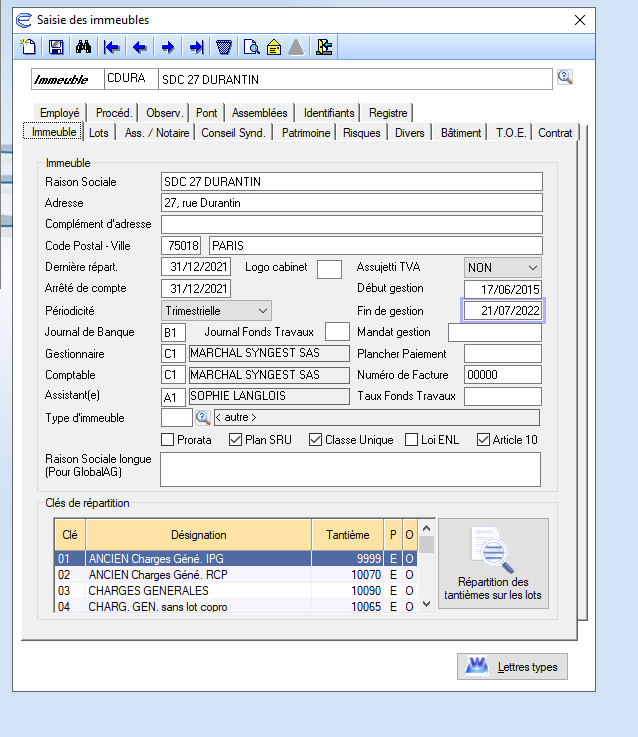The image size is (638, 737).
Task: Click the yellow building toolbar icon
Action: [274, 47]
